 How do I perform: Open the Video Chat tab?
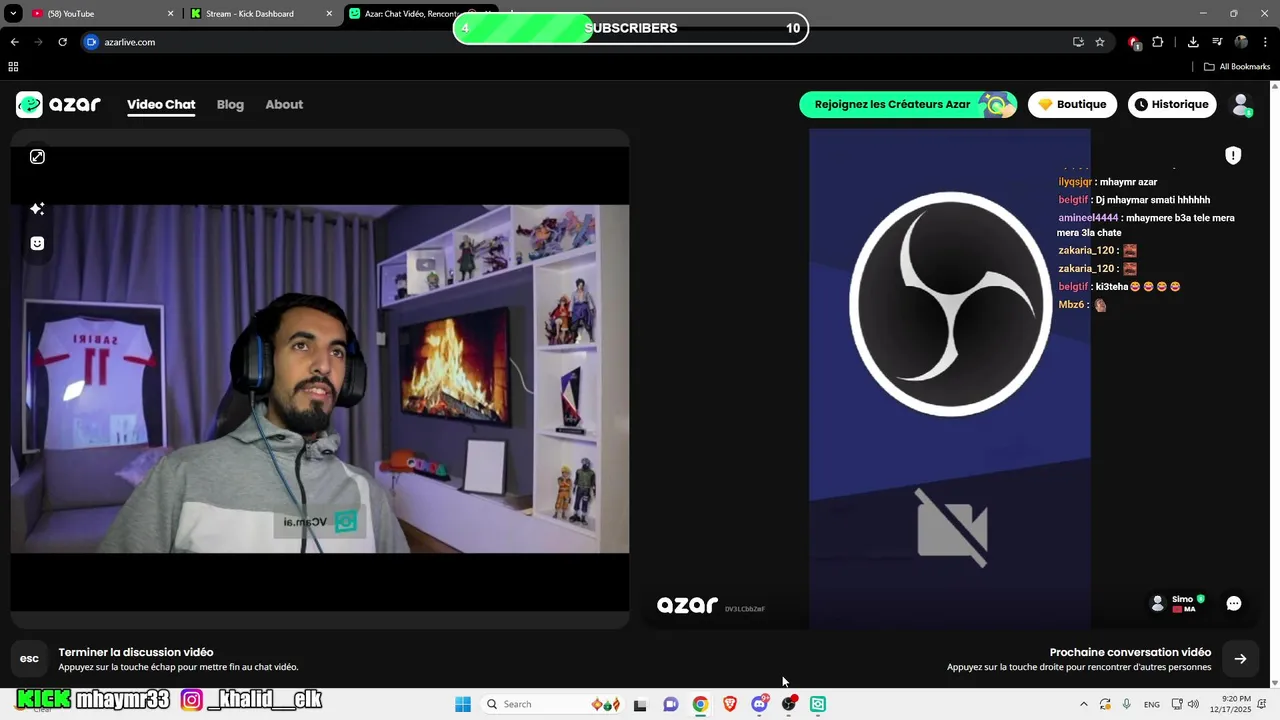[x=161, y=104]
